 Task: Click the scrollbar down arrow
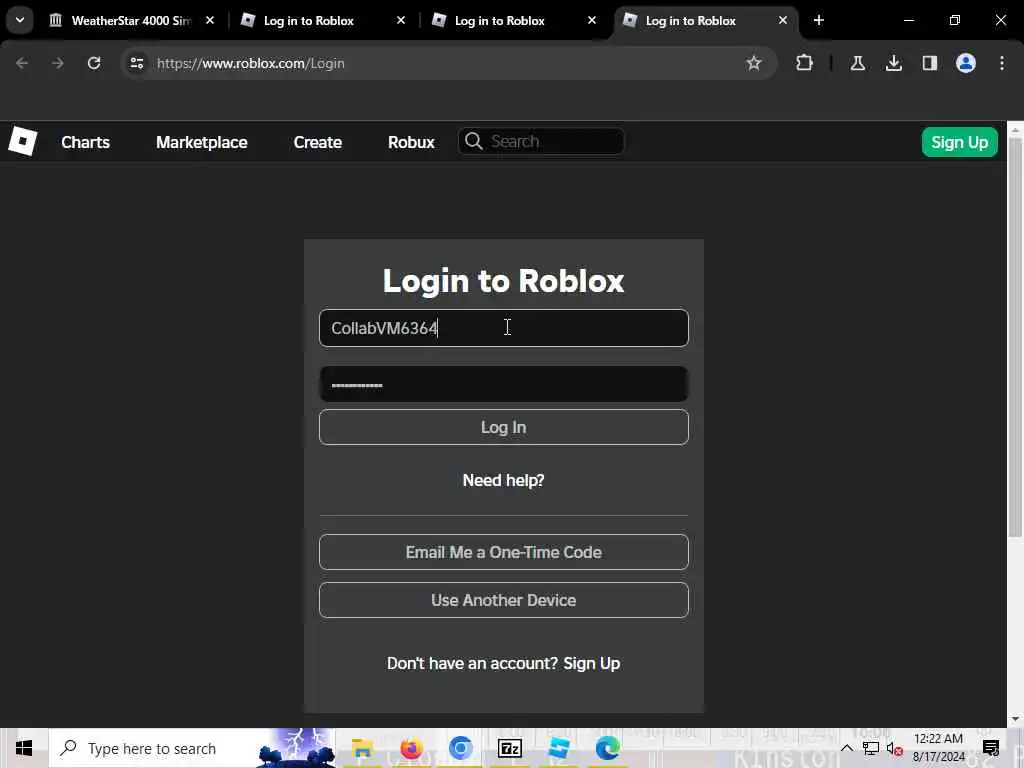click(1015, 719)
